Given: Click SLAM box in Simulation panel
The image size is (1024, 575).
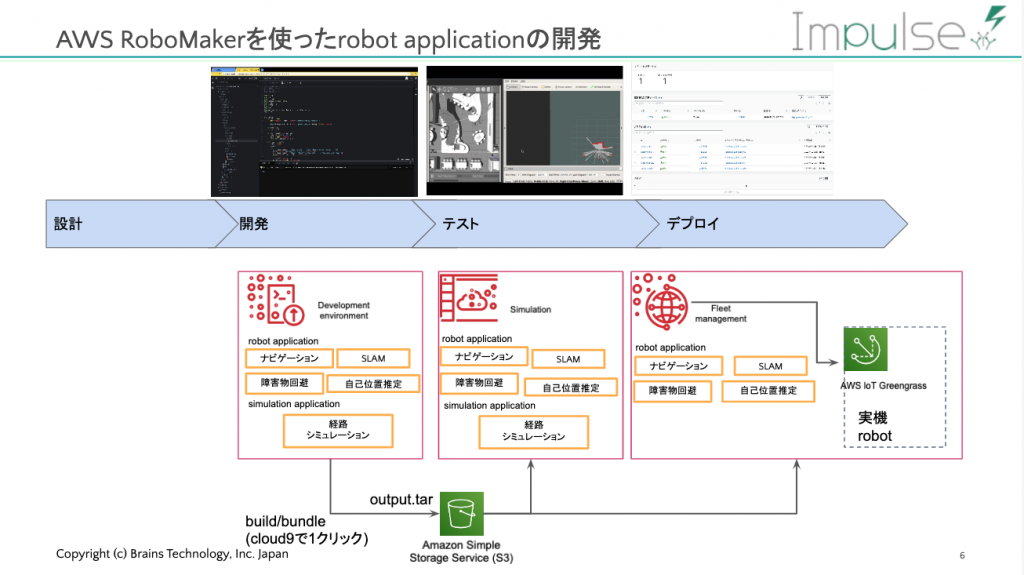Looking at the screenshot, I should tap(568, 359).
